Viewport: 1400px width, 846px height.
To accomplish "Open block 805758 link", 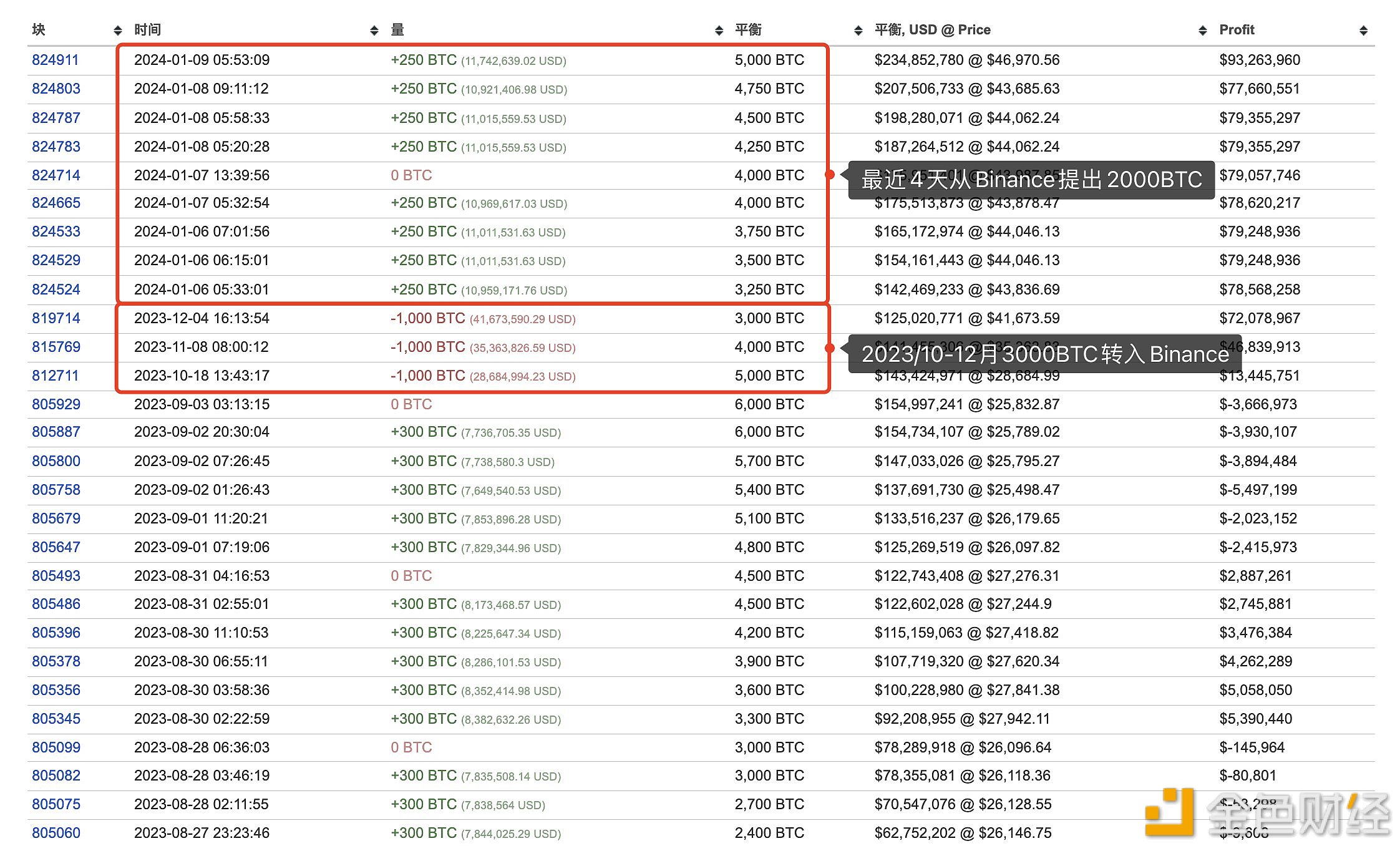I will [56, 490].
